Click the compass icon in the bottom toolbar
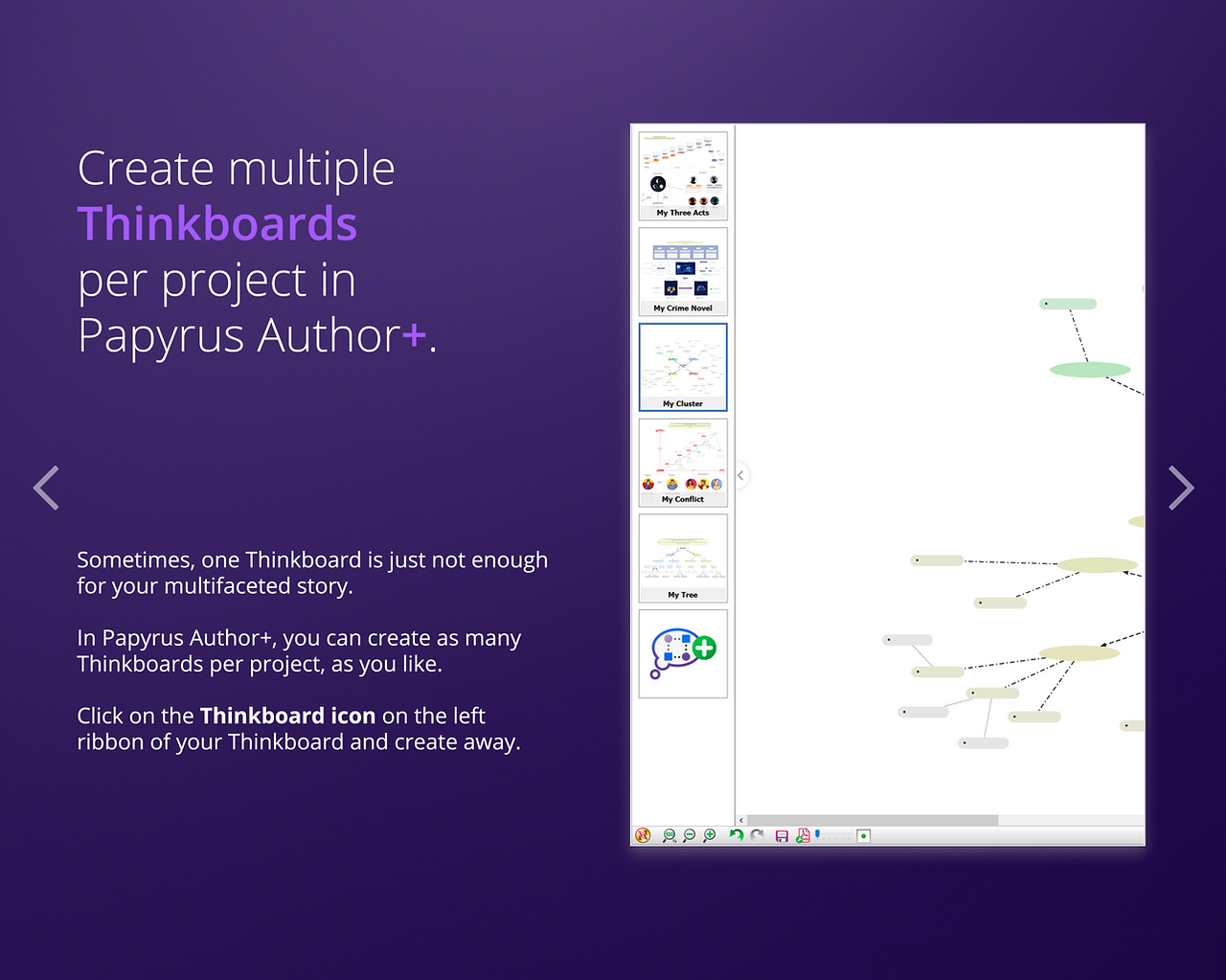The height and width of the screenshot is (980, 1226). coord(643,835)
